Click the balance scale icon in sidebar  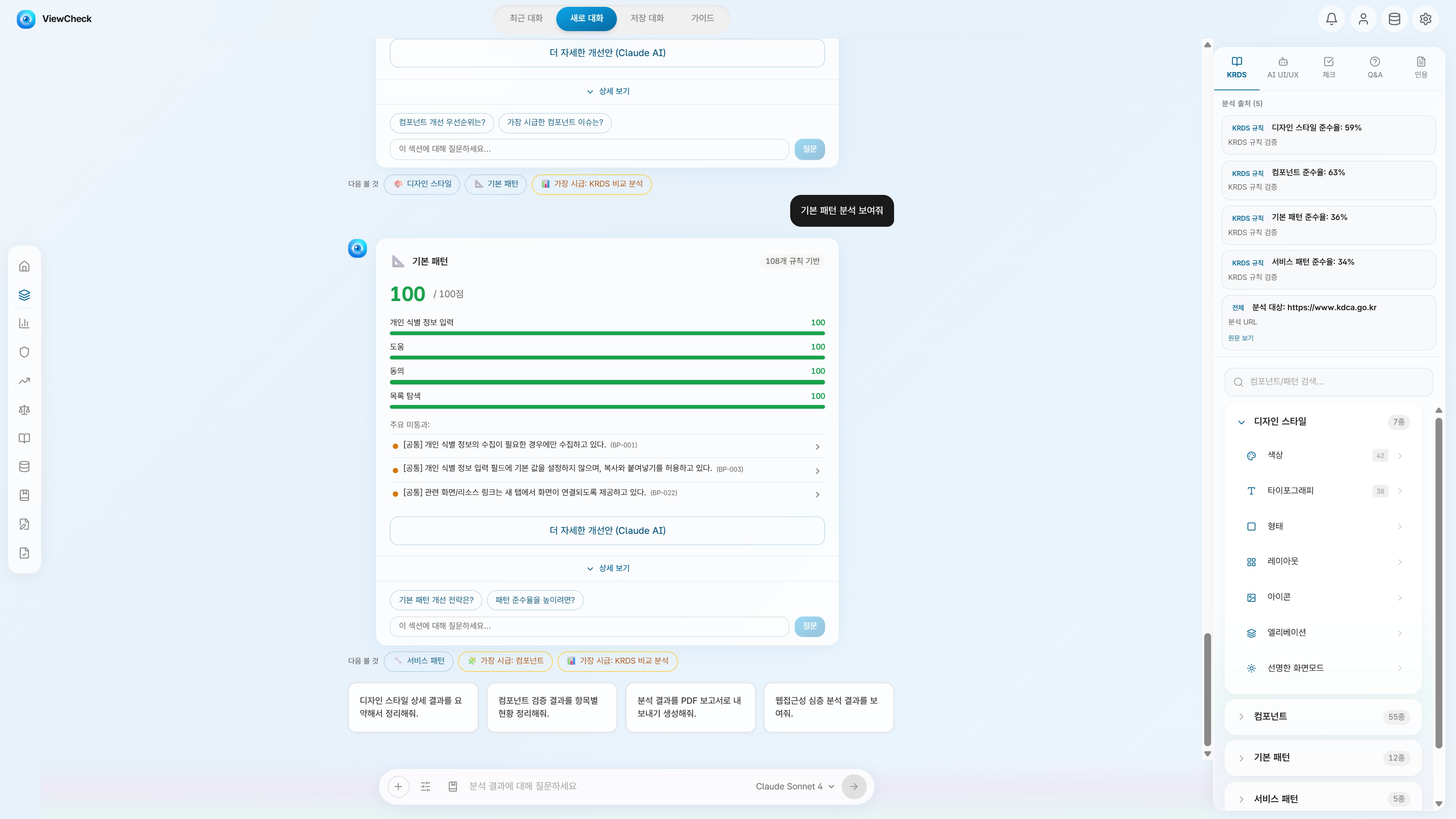[24, 410]
